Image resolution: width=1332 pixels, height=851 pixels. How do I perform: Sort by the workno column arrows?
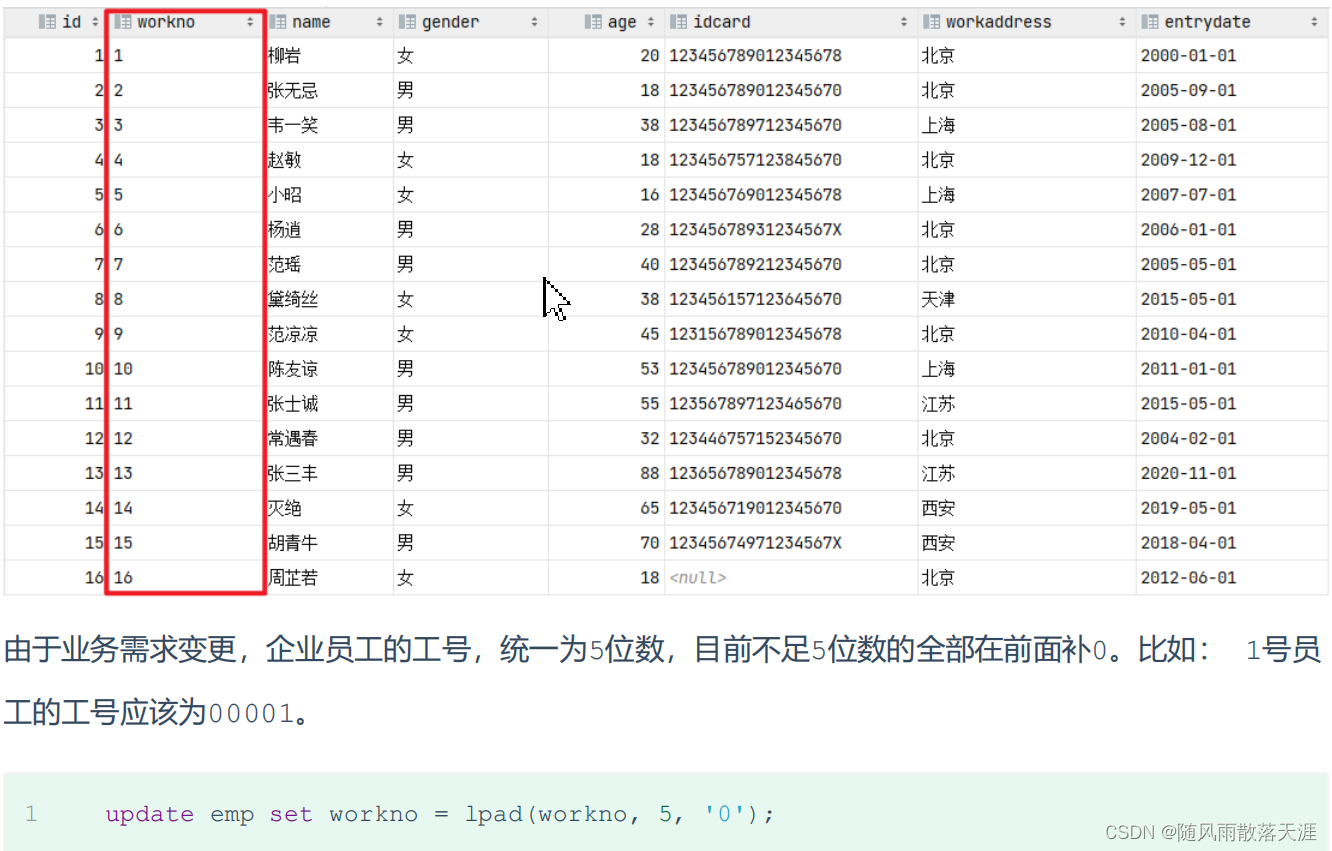click(x=250, y=22)
